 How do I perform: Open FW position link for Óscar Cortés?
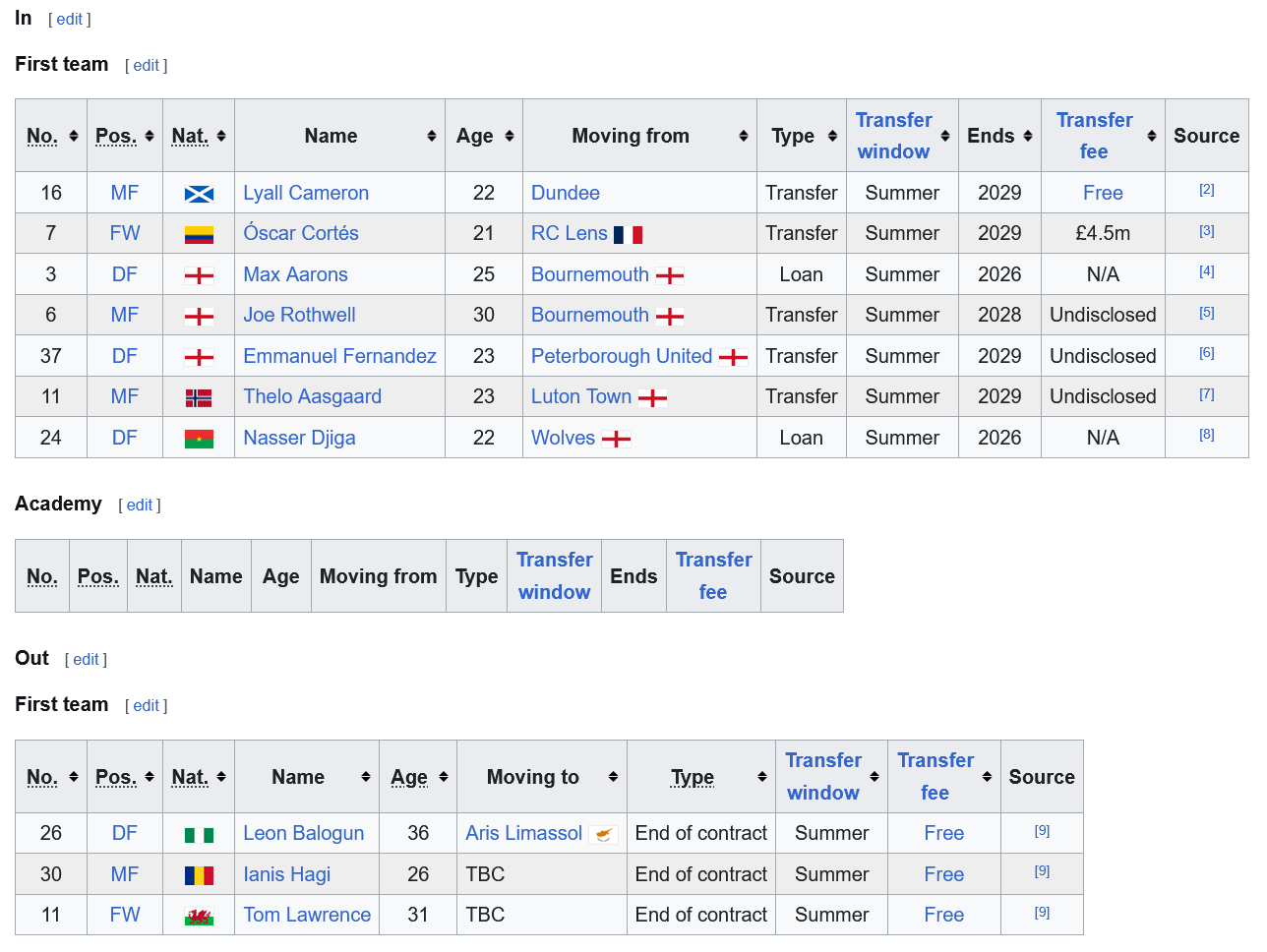tap(125, 234)
